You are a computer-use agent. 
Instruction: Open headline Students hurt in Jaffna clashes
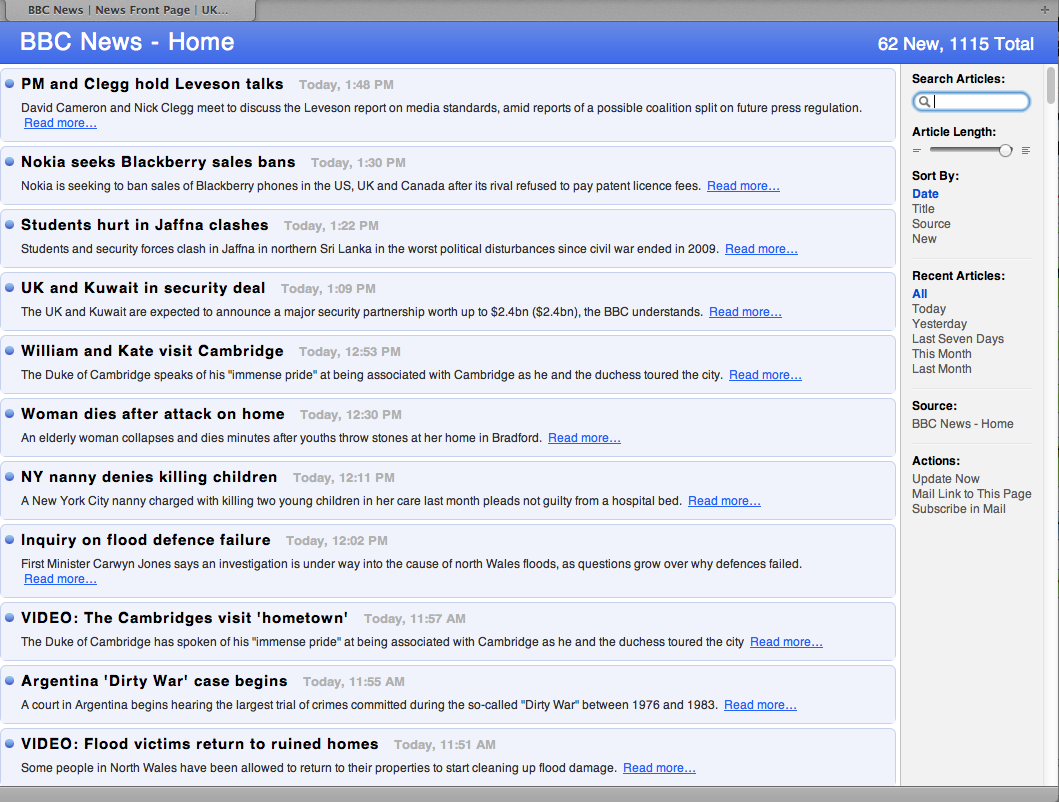coord(145,225)
